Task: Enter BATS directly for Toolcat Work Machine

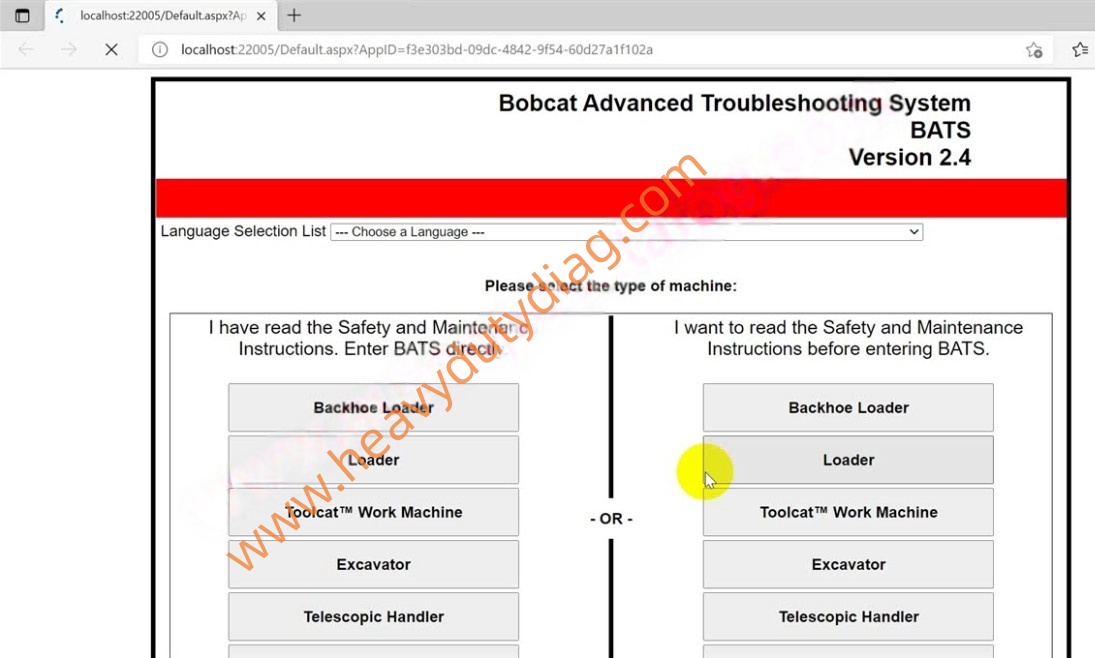Action: coord(373,512)
